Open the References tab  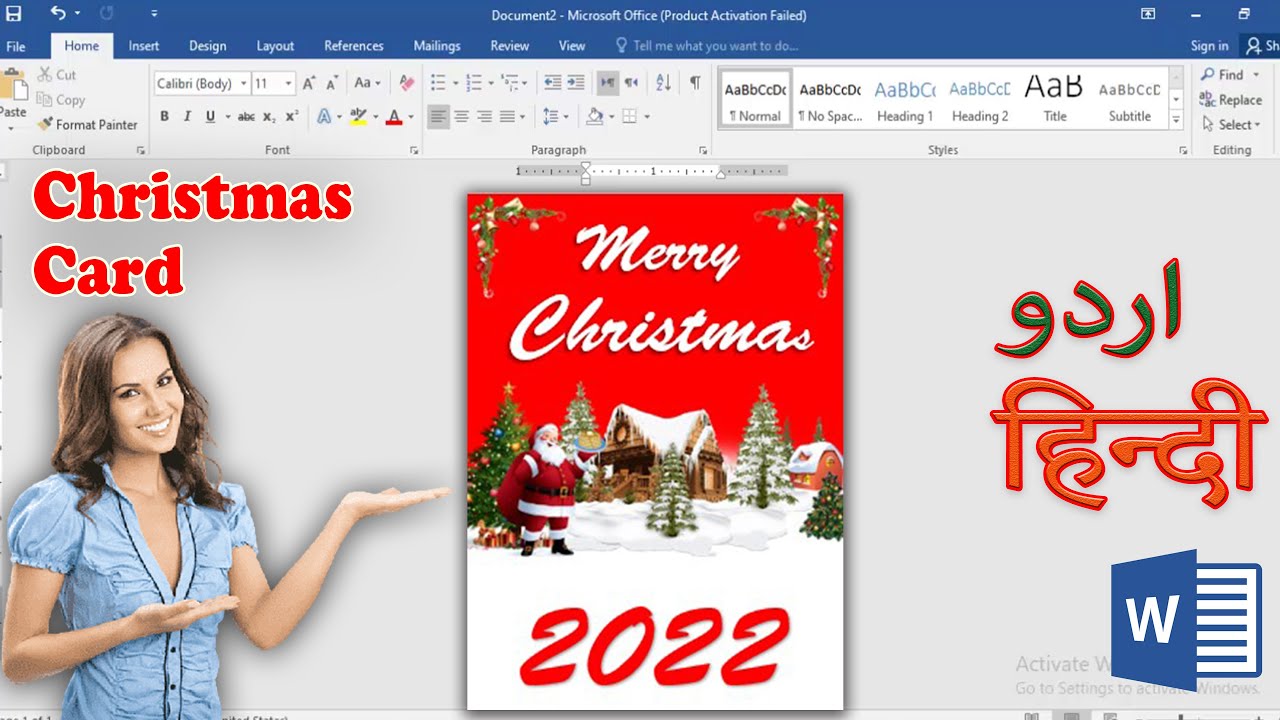point(354,46)
